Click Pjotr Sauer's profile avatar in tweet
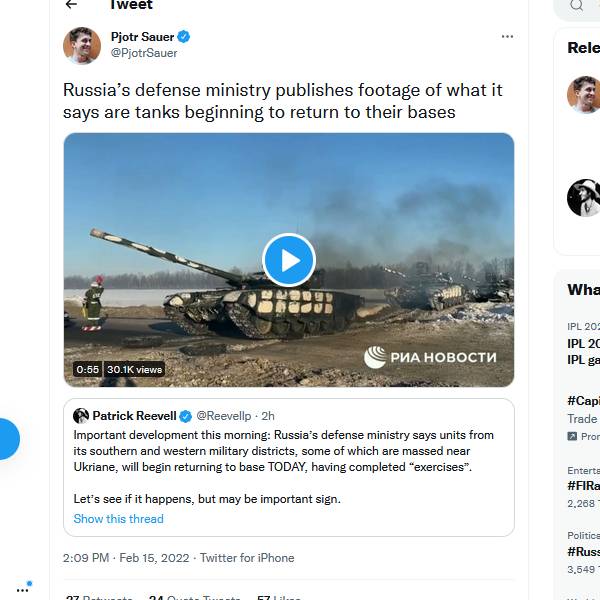The image size is (600, 600). coord(82,45)
